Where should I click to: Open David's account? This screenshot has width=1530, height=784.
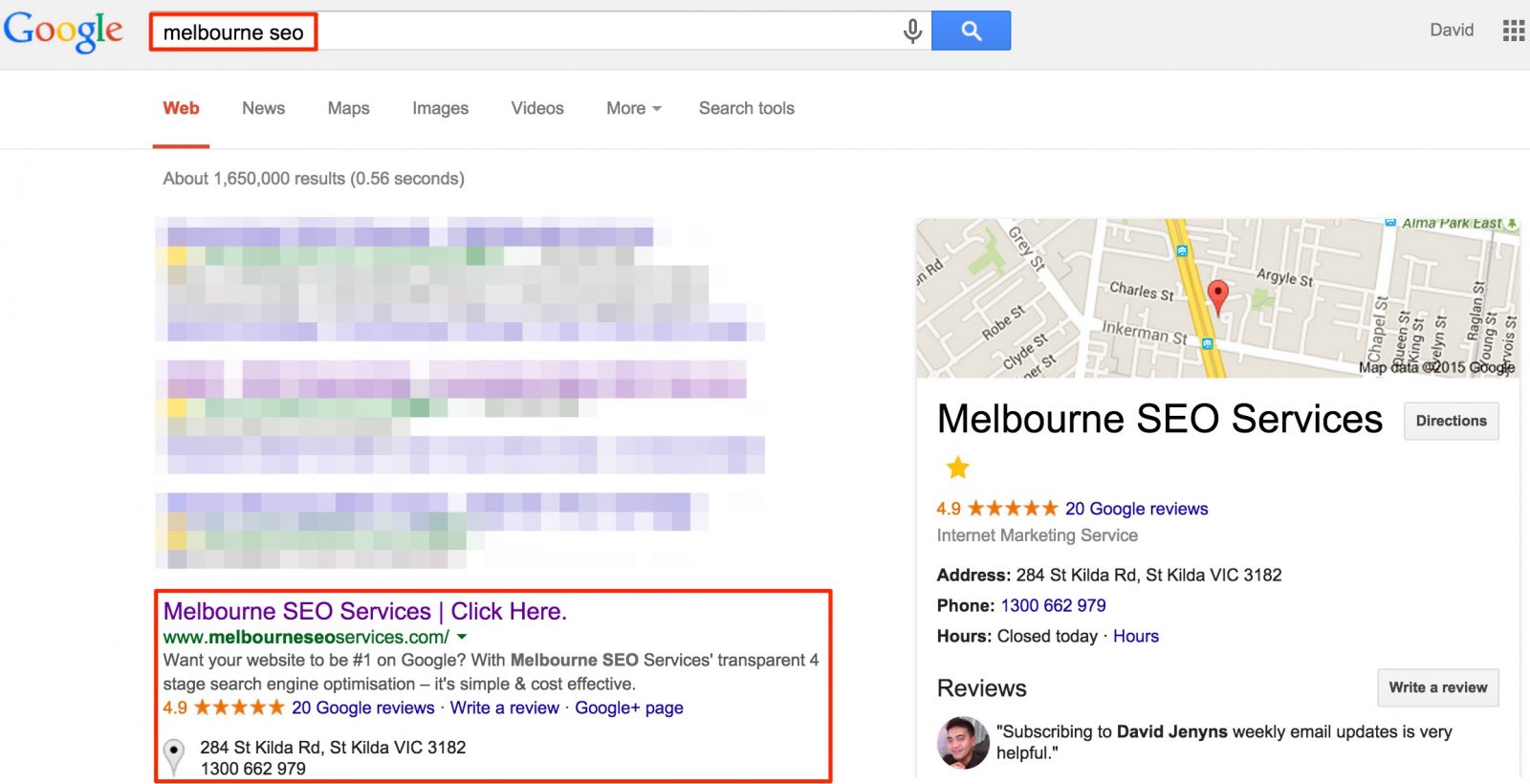tap(1451, 31)
